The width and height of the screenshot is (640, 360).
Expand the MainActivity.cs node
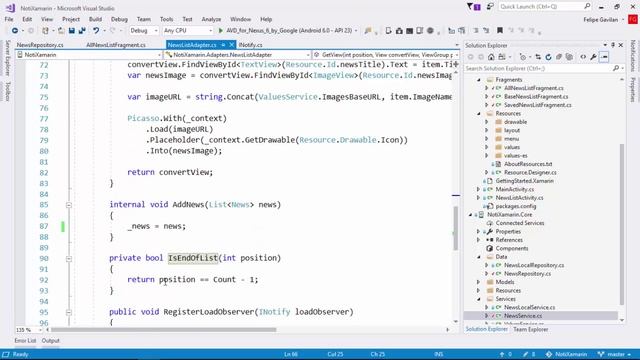[x=479, y=189]
